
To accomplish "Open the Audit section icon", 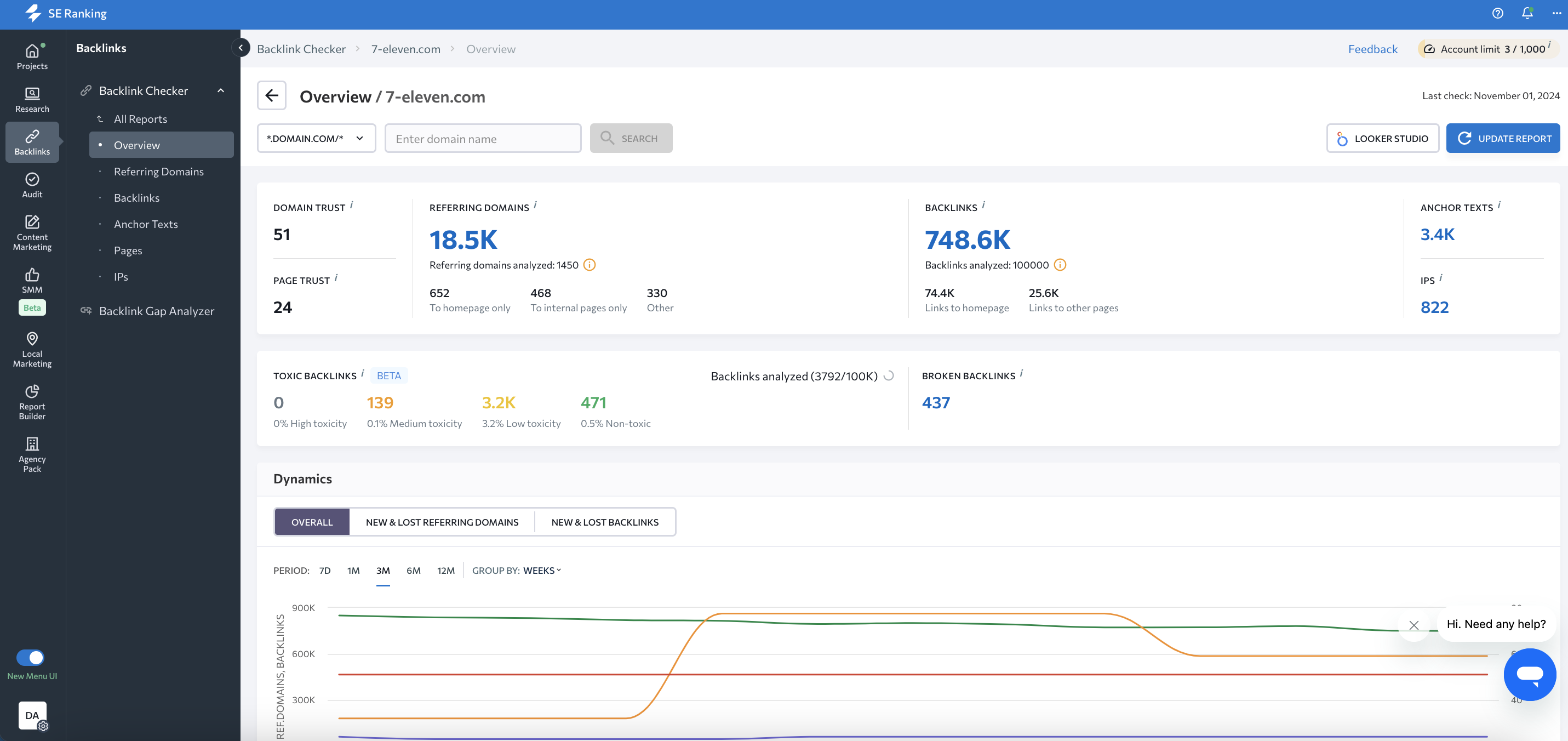I will [32, 179].
